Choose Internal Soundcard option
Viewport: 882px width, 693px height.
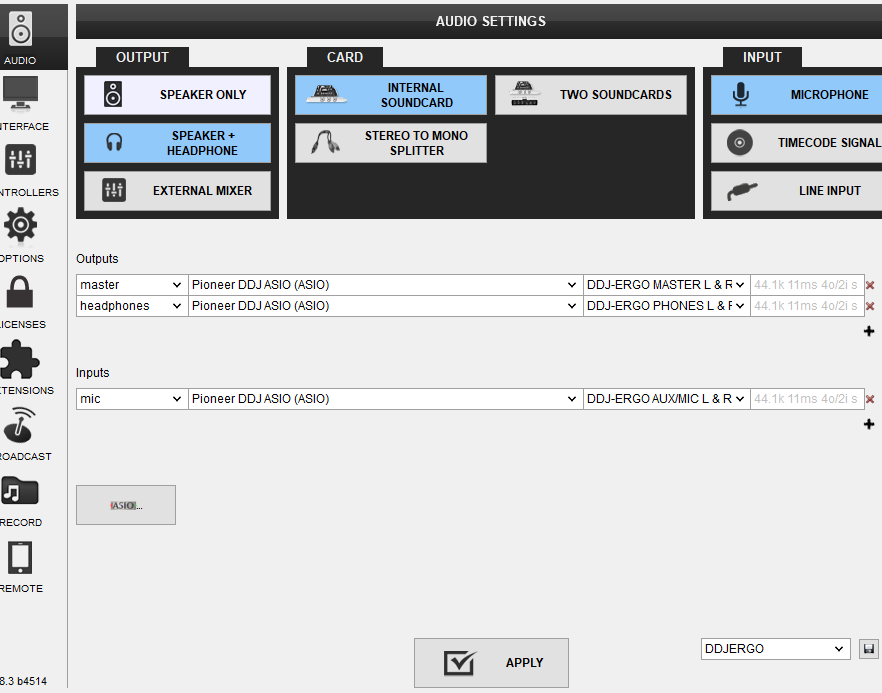390,94
